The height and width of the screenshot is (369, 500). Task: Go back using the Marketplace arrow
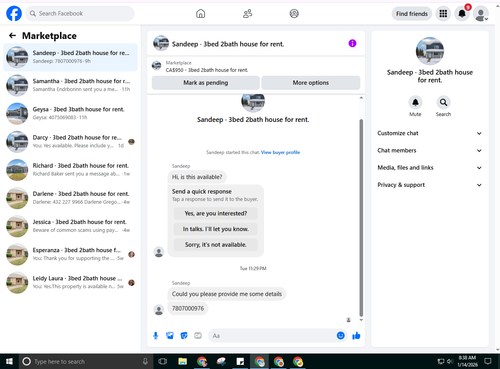pos(12,36)
